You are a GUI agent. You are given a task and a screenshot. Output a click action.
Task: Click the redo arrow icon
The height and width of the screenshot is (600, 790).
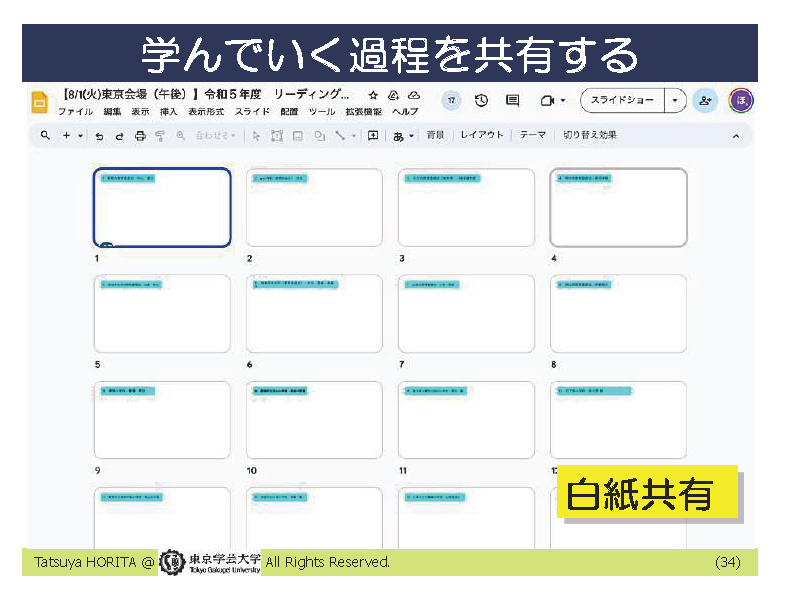click(x=119, y=136)
